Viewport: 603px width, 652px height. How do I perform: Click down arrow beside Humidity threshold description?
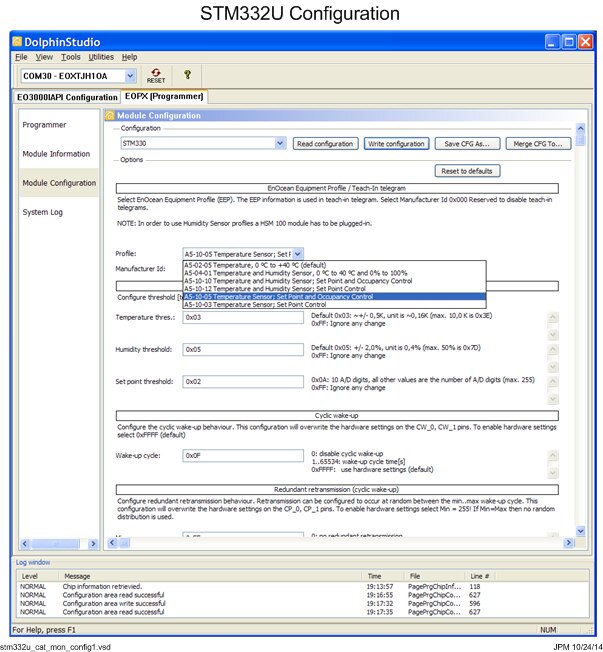[553, 366]
